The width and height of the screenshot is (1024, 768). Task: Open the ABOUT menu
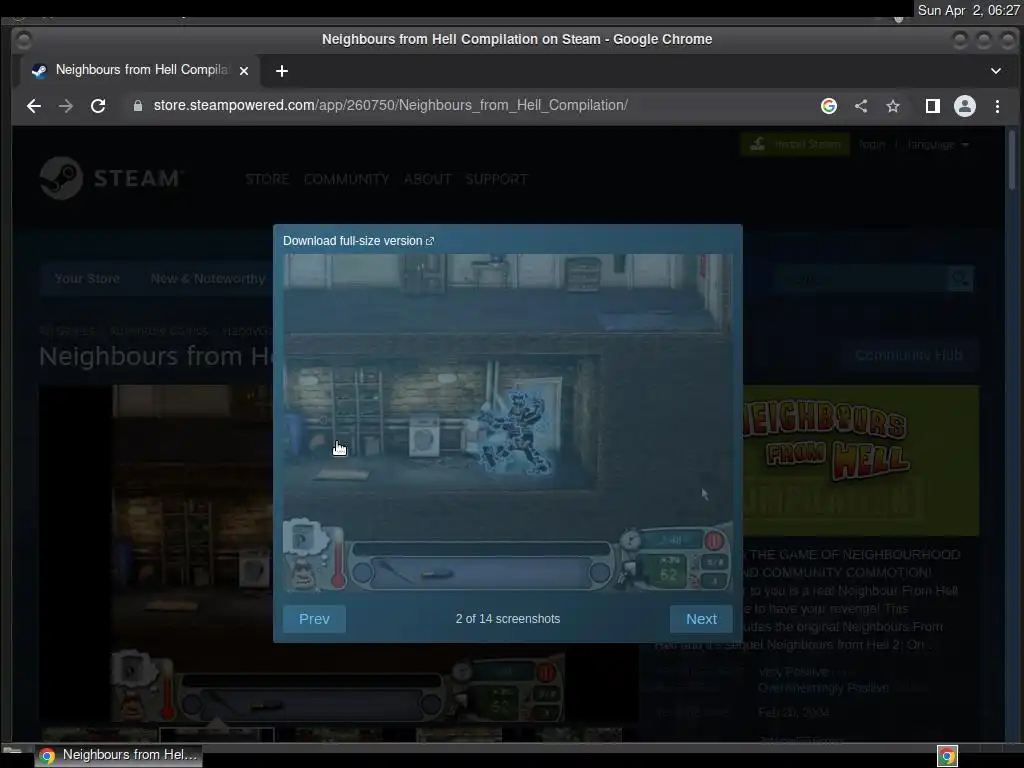point(427,179)
